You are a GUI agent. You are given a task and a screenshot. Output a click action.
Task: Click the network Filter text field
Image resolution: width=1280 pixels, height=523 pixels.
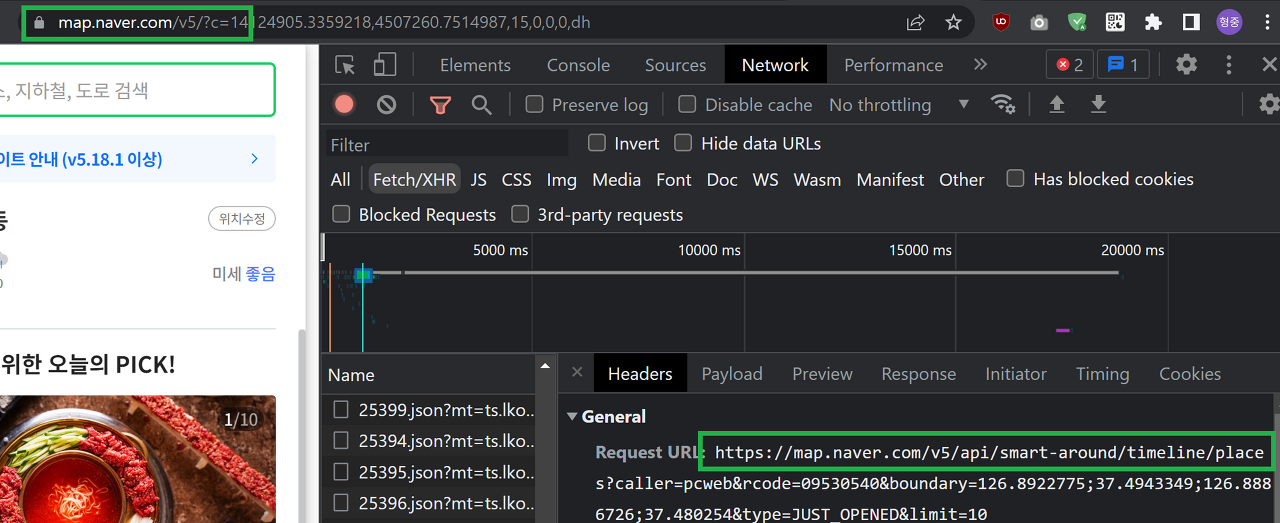point(448,144)
